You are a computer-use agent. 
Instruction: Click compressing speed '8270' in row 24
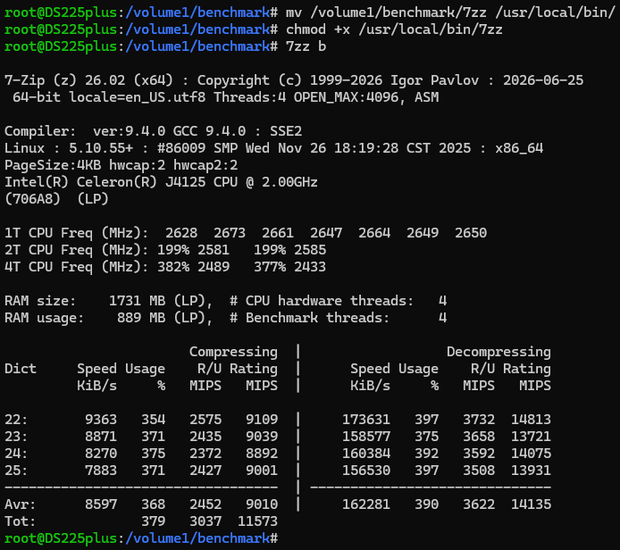101,454
